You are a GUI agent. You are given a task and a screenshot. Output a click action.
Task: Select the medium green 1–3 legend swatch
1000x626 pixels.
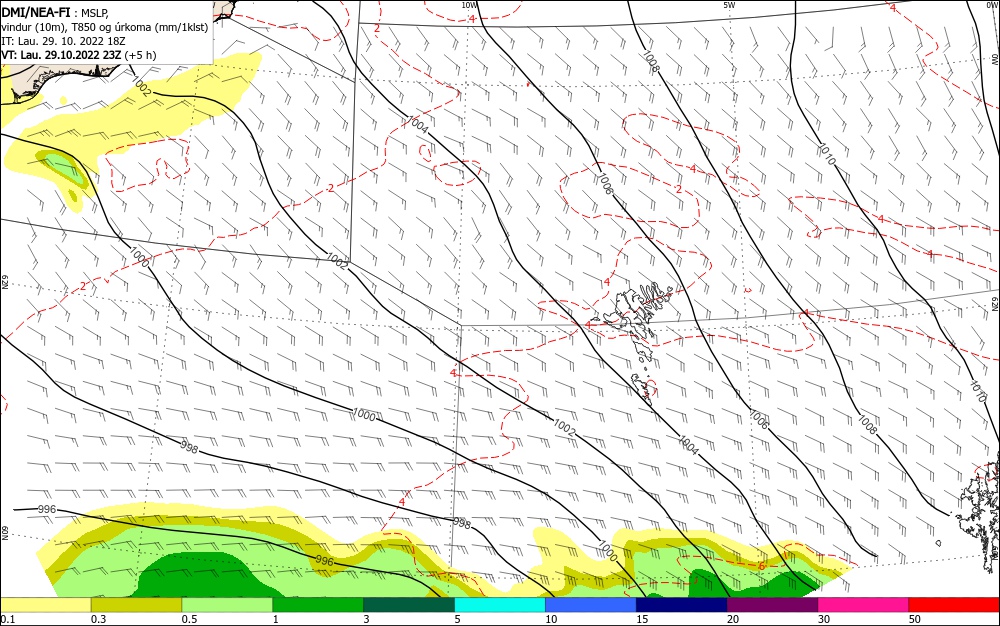(x=318, y=605)
